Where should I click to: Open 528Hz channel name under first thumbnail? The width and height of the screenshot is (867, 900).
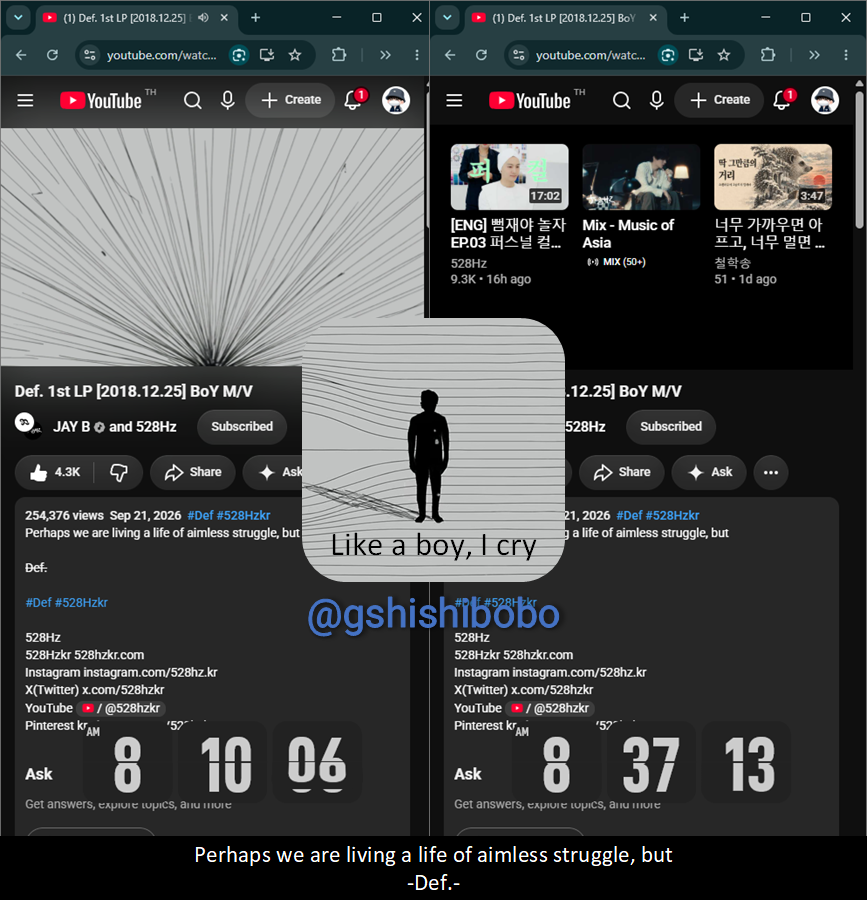(469, 263)
